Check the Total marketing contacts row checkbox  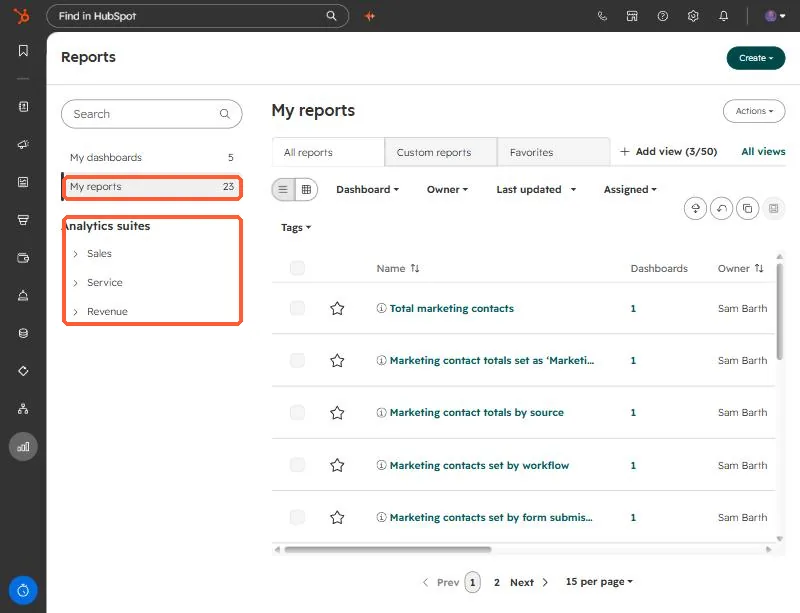[x=297, y=308]
